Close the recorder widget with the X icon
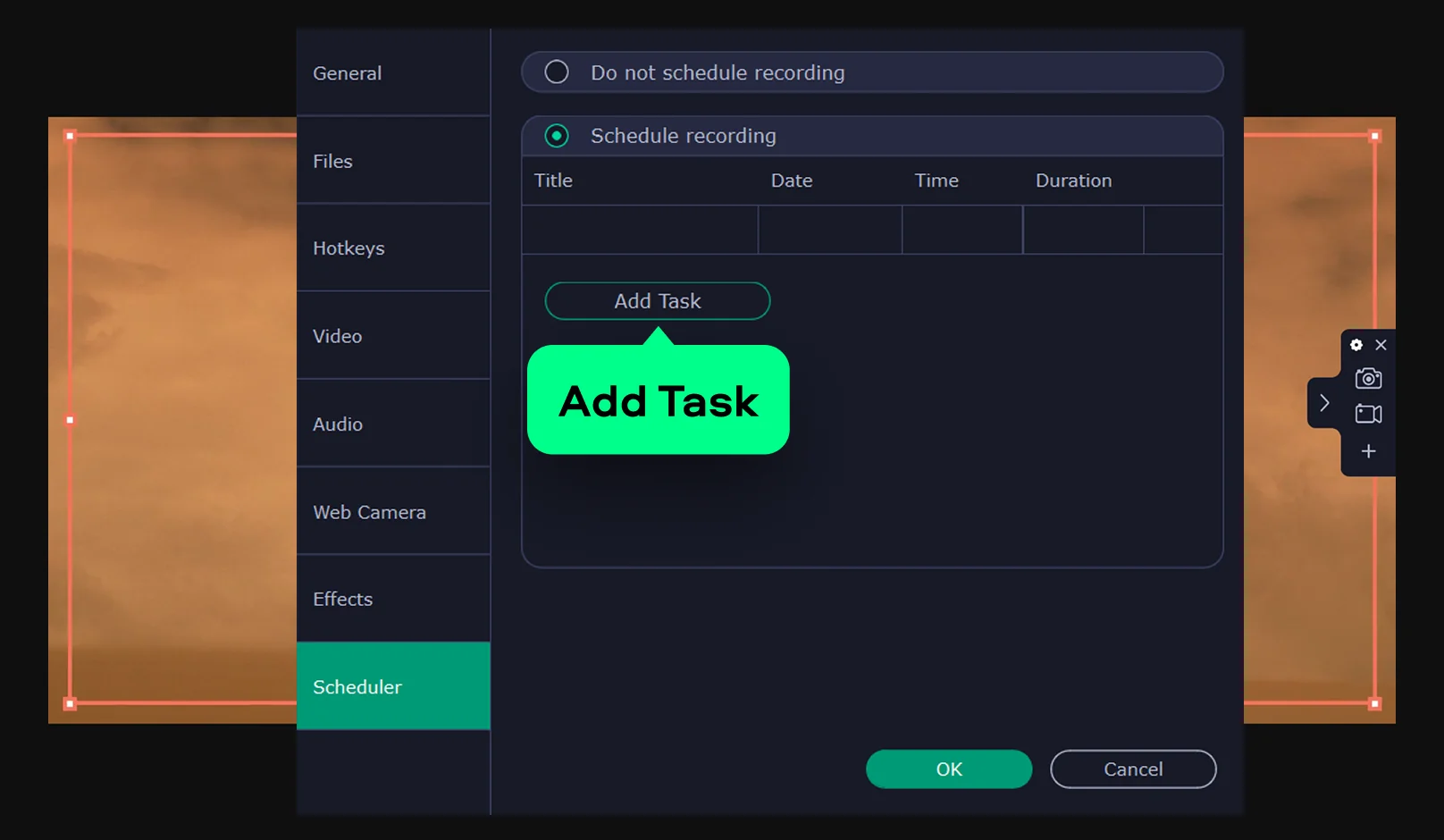The height and width of the screenshot is (840, 1444). click(1381, 344)
